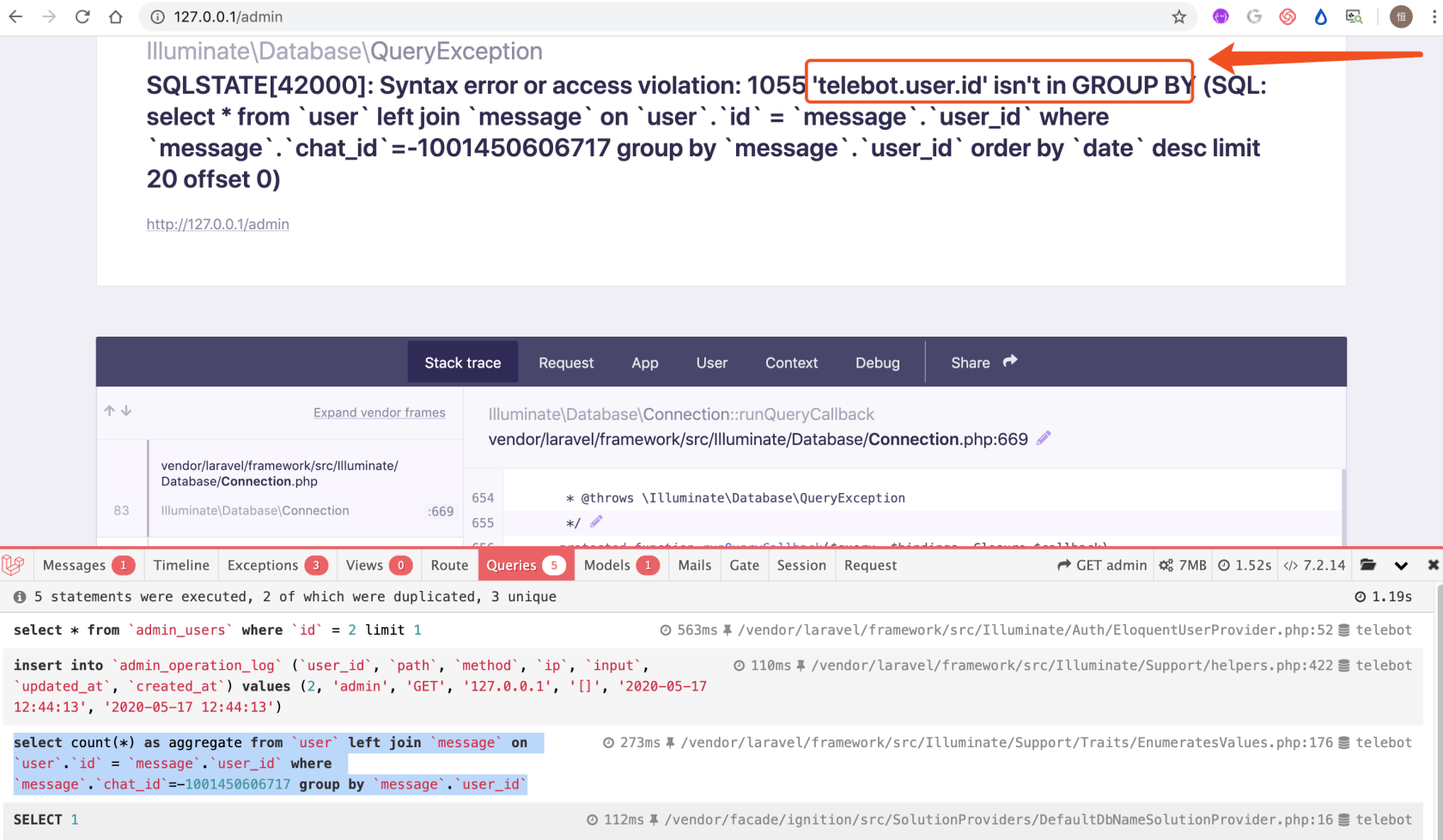Select the Connection.php stack frame 83
The width and height of the screenshot is (1443, 840).
click(280, 488)
